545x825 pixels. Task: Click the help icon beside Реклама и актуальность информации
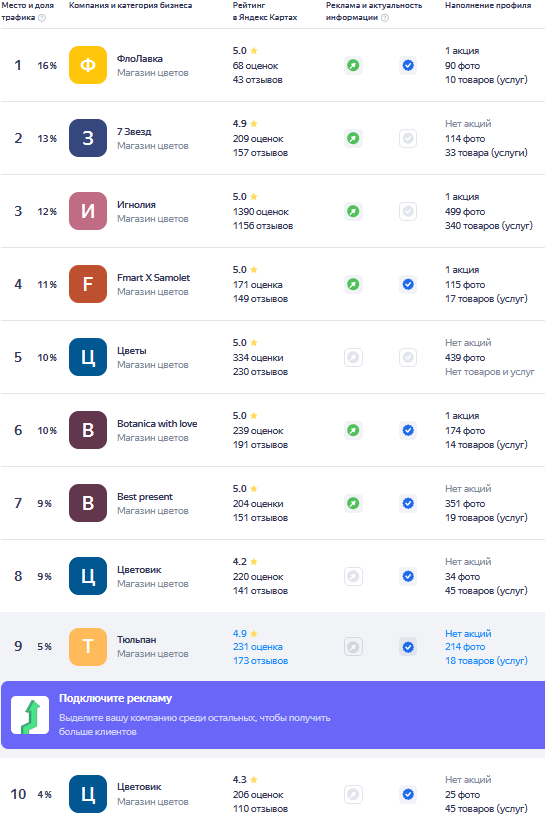coord(385,18)
